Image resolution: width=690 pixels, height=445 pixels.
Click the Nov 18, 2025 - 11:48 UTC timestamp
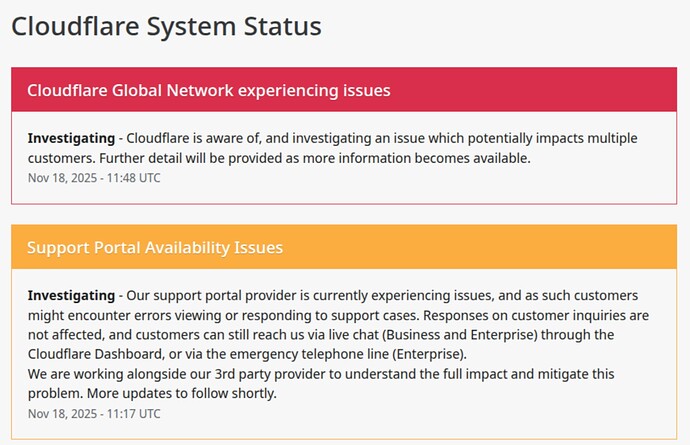tap(94, 178)
